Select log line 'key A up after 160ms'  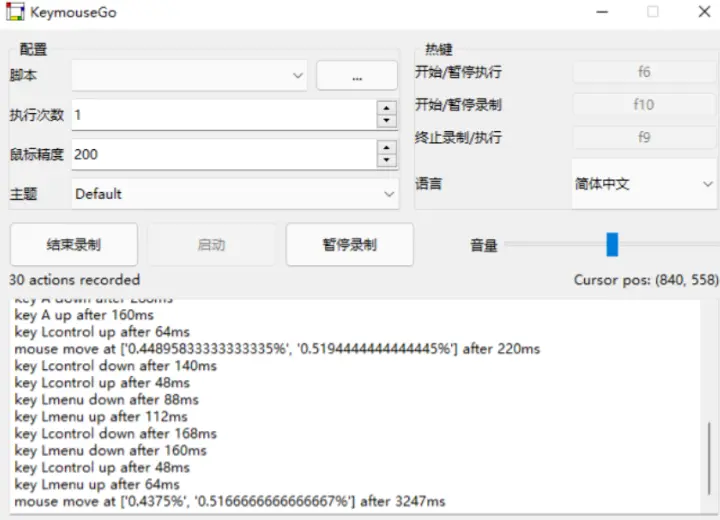[x=84, y=315]
